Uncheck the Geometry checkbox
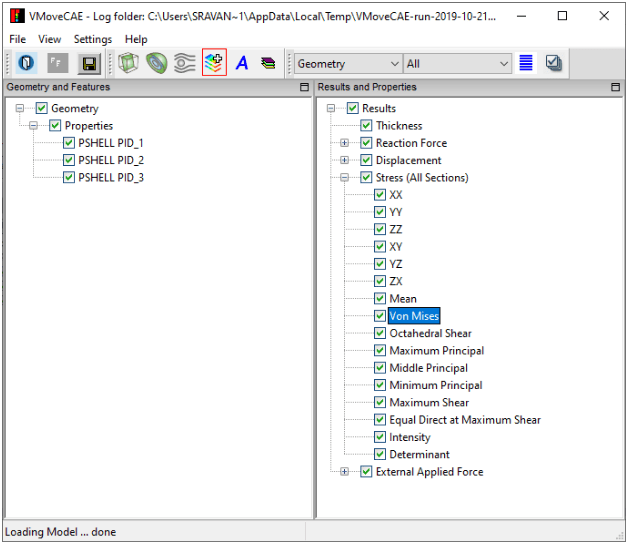 (42, 108)
